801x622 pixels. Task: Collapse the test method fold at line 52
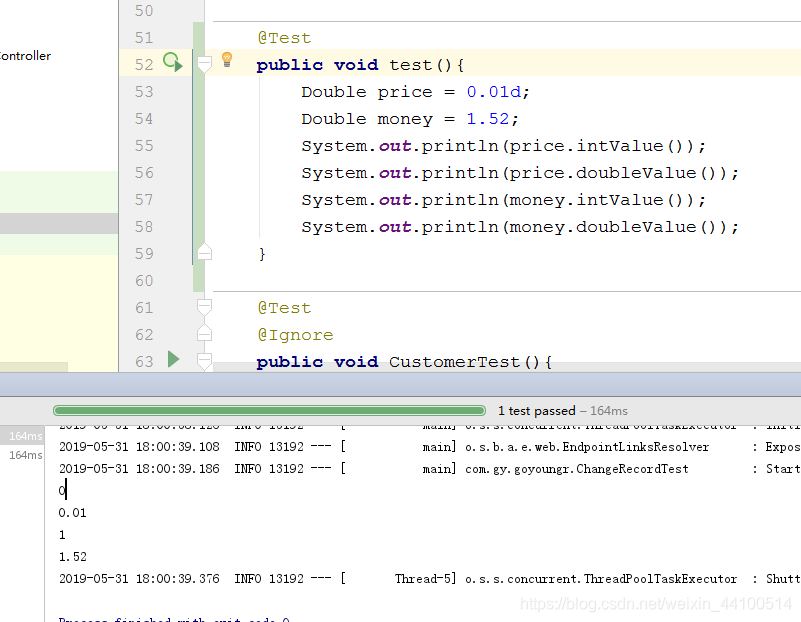205,63
